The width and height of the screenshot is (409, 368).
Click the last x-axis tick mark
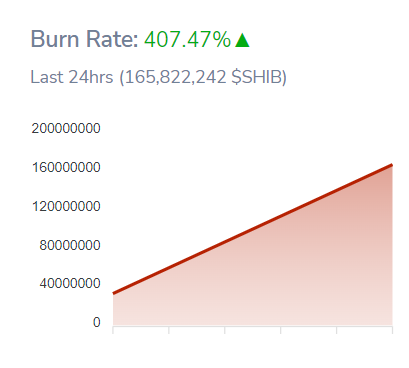click(392, 330)
